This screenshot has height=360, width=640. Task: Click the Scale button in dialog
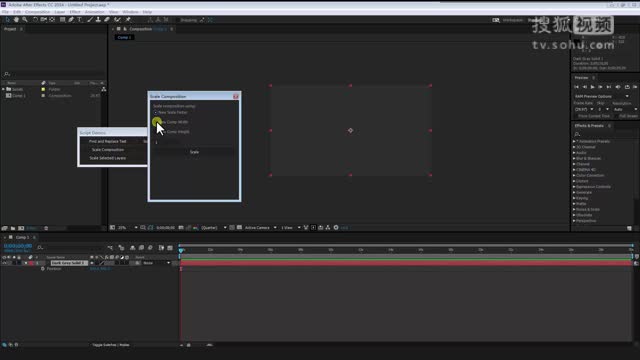[194, 152]
